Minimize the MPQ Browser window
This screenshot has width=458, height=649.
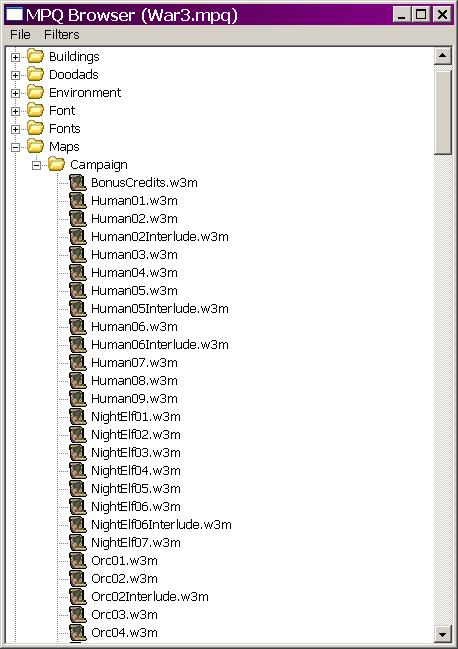pyautogui.click(x=402, y=14)
